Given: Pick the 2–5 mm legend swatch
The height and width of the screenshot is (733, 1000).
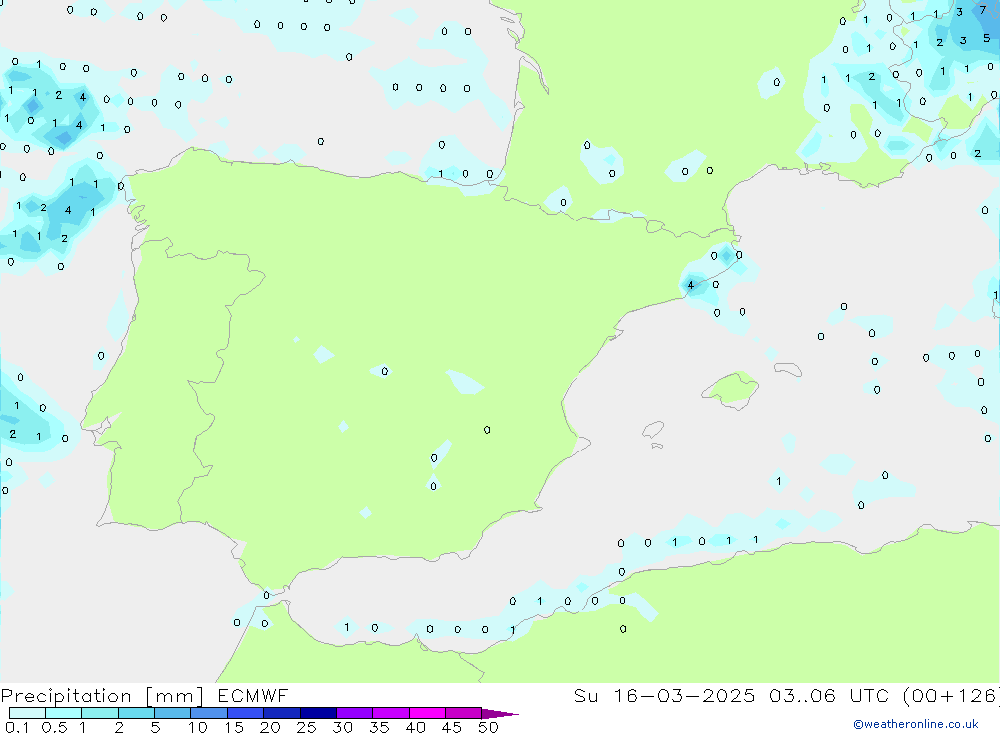Looking at the screenshot, I should pyautogui.click(x=136, y=713).
